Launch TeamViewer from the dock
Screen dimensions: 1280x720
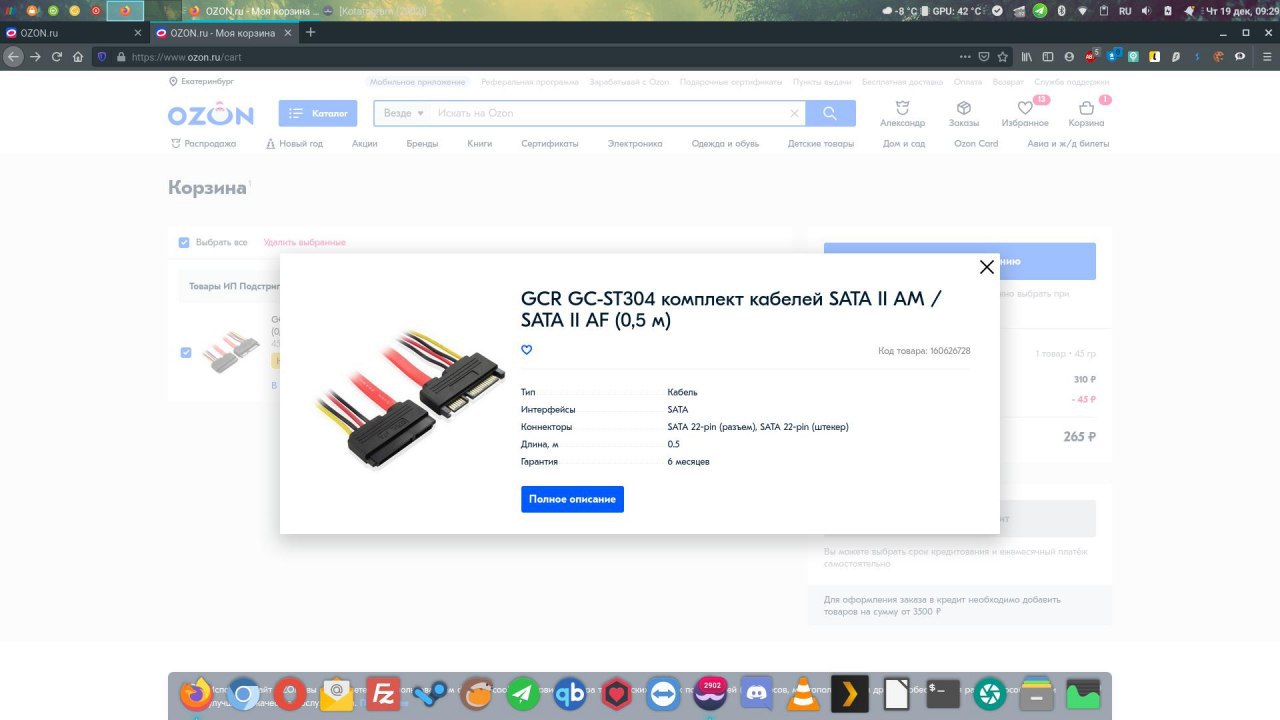pos(663,694)
